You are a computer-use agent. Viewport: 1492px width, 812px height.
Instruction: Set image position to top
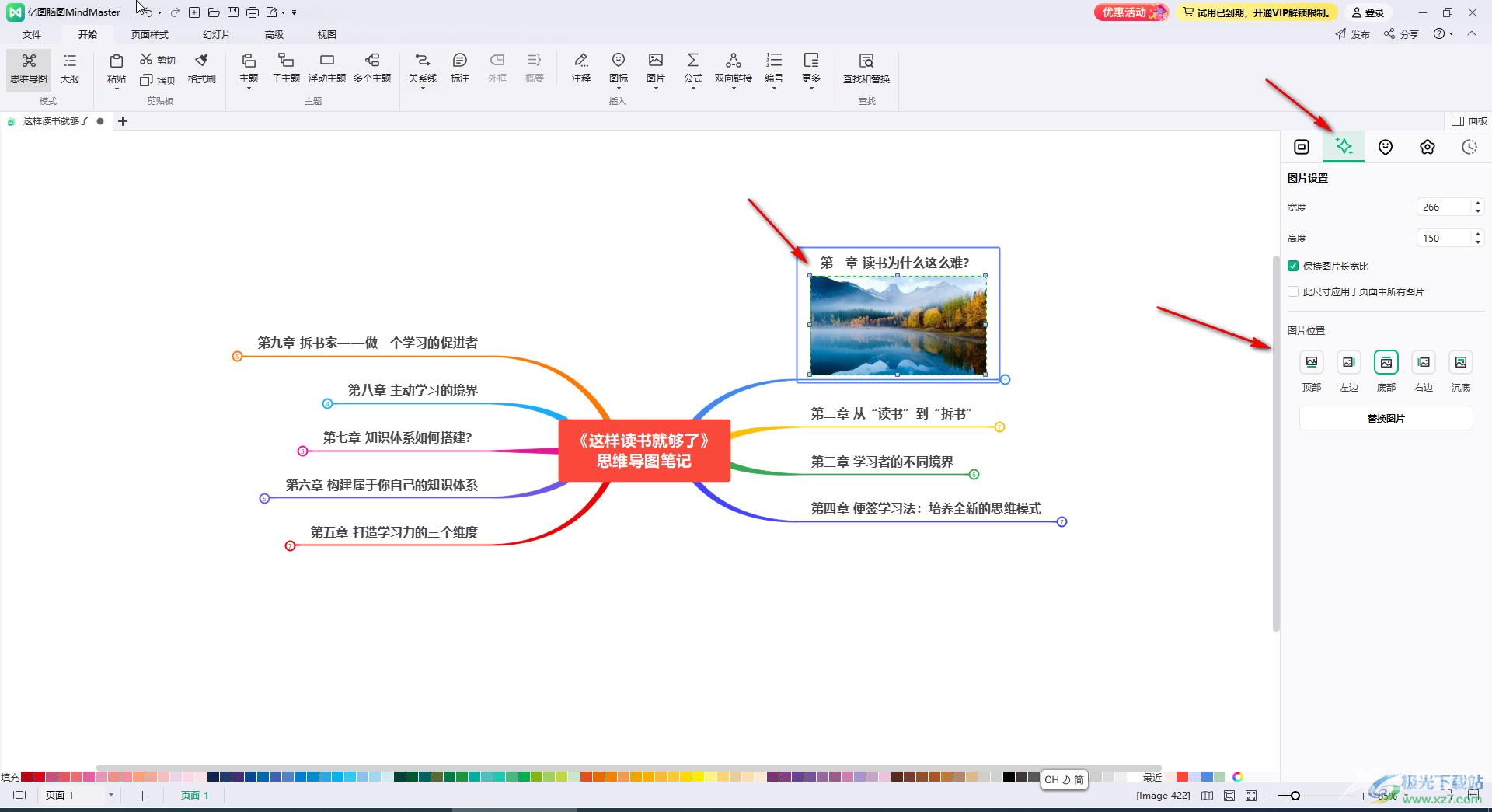[1312, 362]
